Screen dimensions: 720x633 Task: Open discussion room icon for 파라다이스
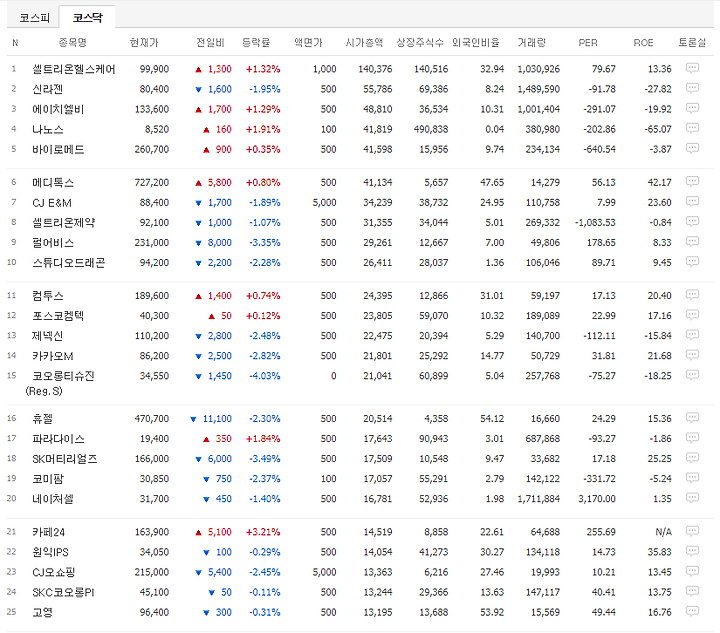(692, 438)
